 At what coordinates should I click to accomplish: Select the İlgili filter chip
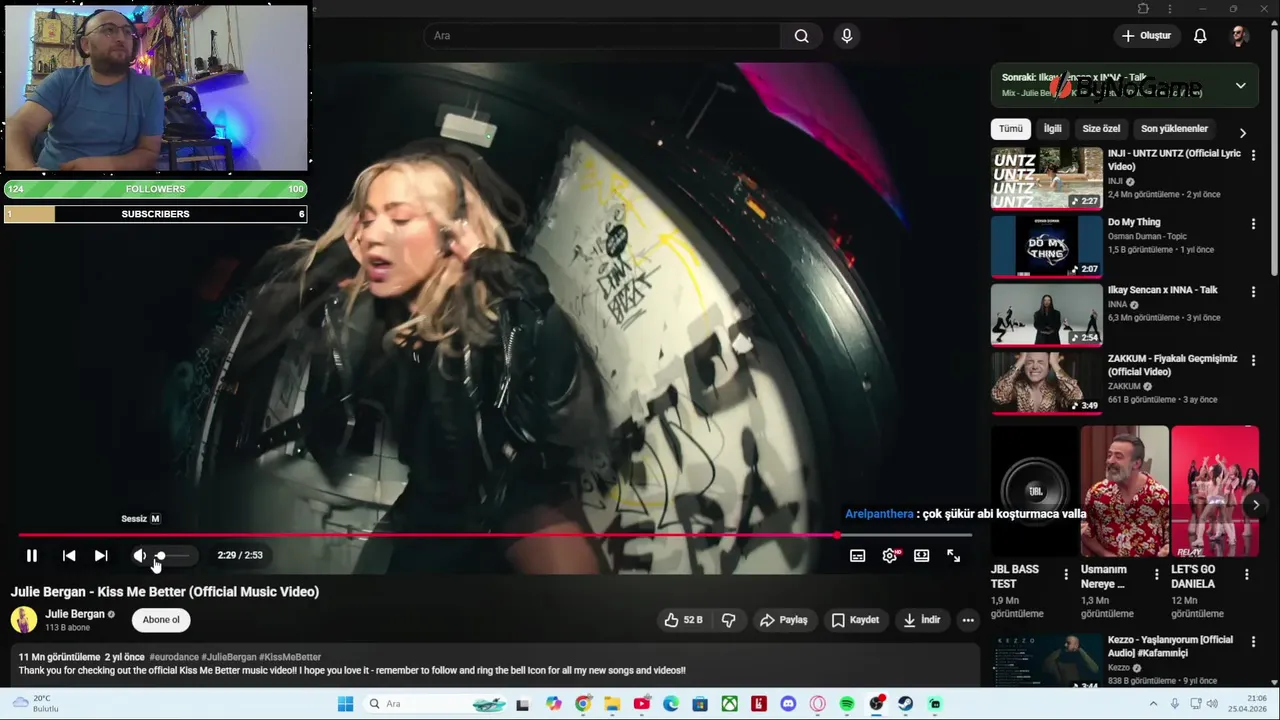click(1052, 128)
